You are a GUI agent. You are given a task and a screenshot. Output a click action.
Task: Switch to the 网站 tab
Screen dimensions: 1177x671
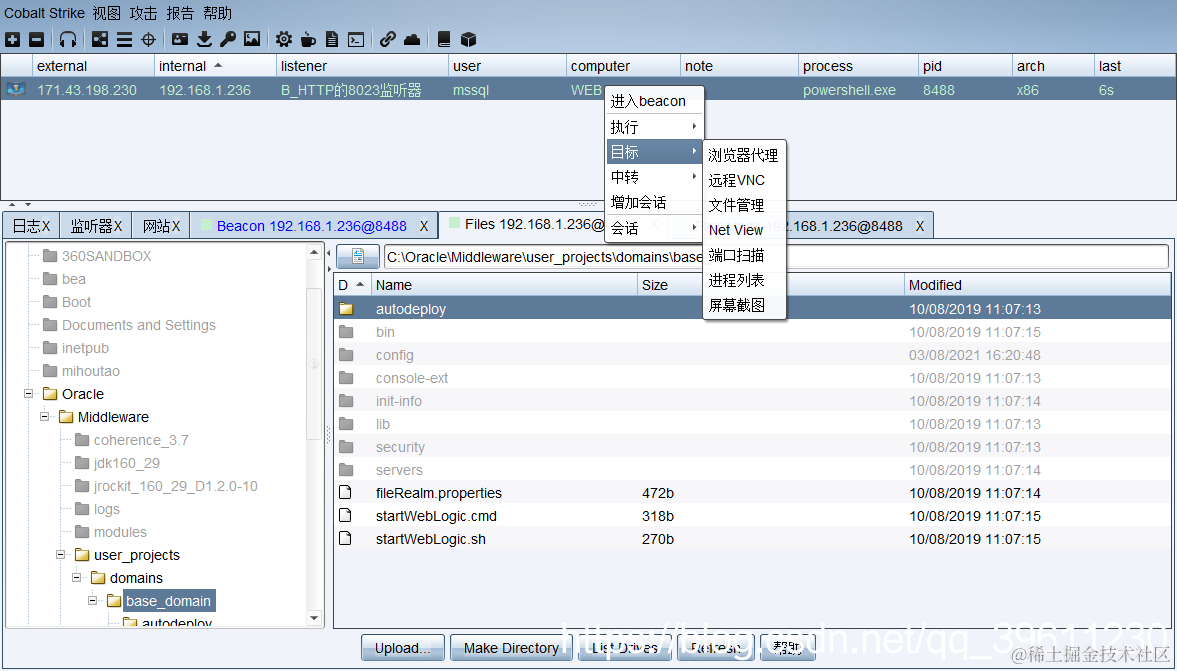[x=161, y=226]
